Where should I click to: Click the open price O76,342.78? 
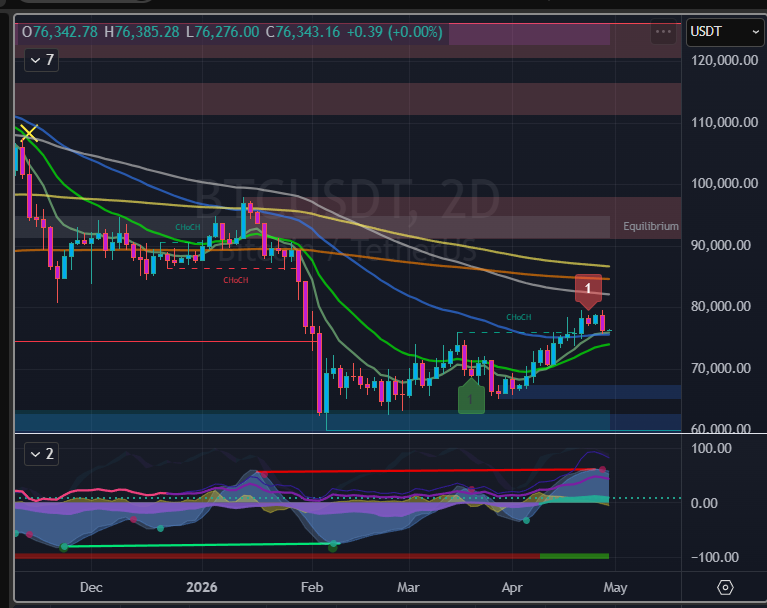60,32
